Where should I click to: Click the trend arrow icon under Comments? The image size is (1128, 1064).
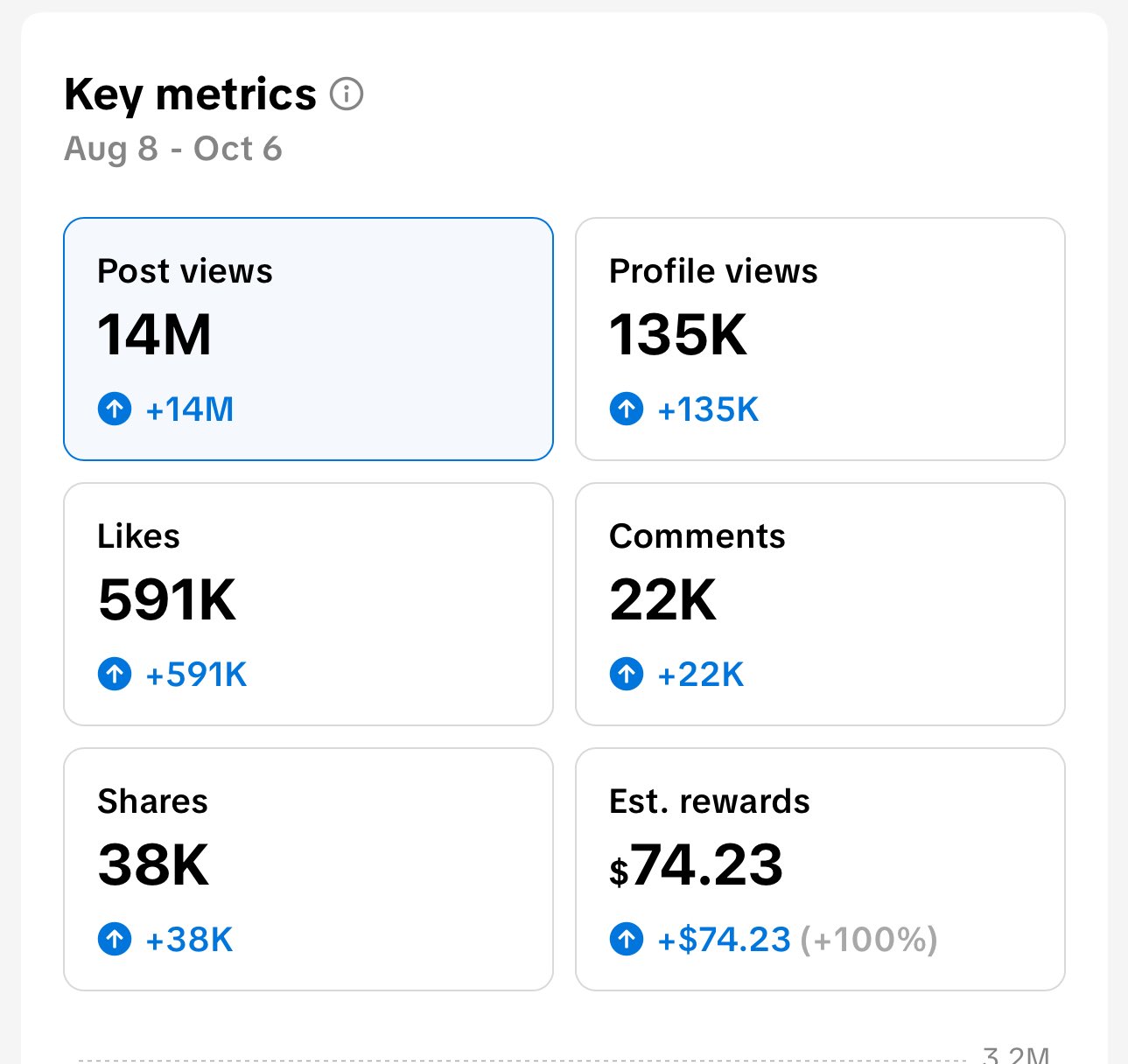pyautogui.click(x=627, y=674)
